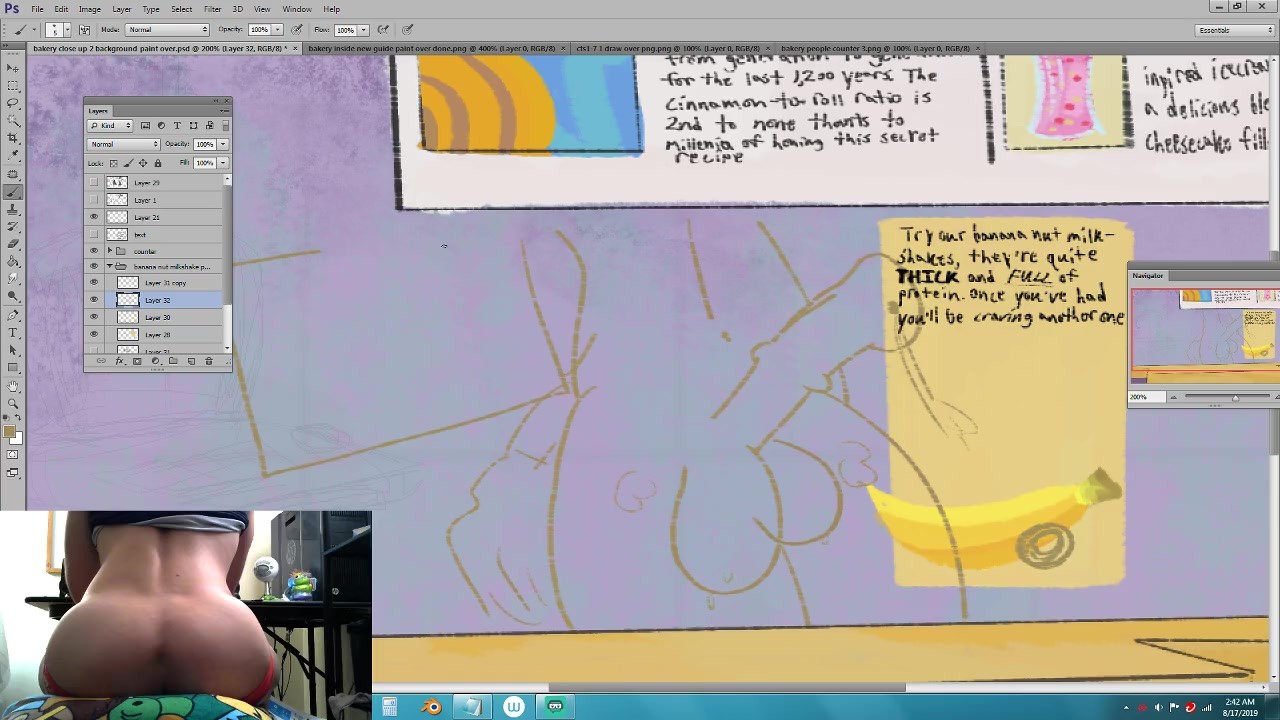Expand the counter layer group

coord(110,251)
